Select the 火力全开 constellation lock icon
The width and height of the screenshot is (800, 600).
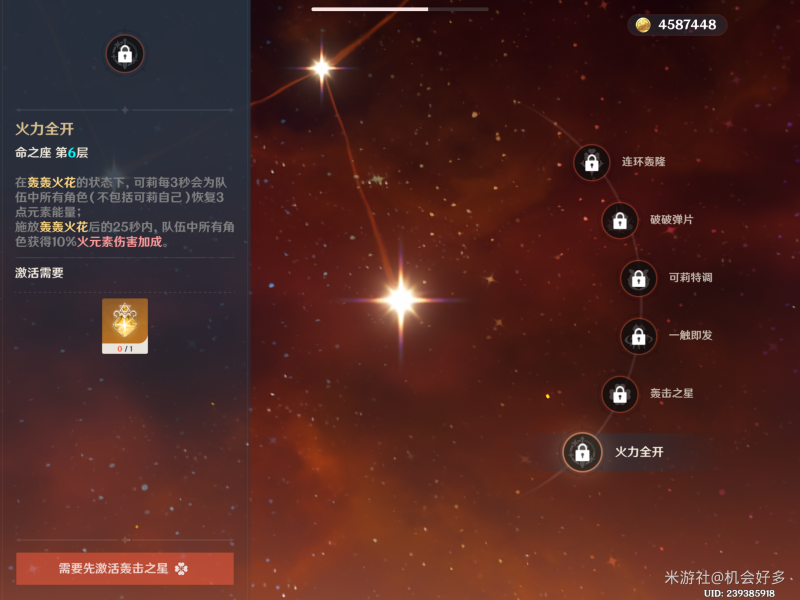tap(582, 452)
